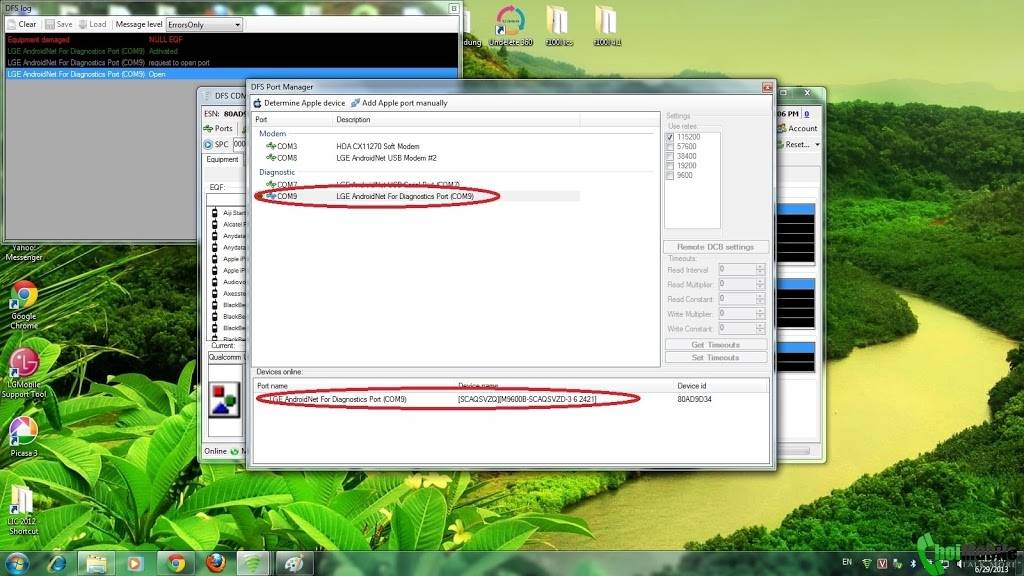Toggle the 115200 baud rate checkbox
The height and width of the screenshot is (576, 1024).
[669, 137]
